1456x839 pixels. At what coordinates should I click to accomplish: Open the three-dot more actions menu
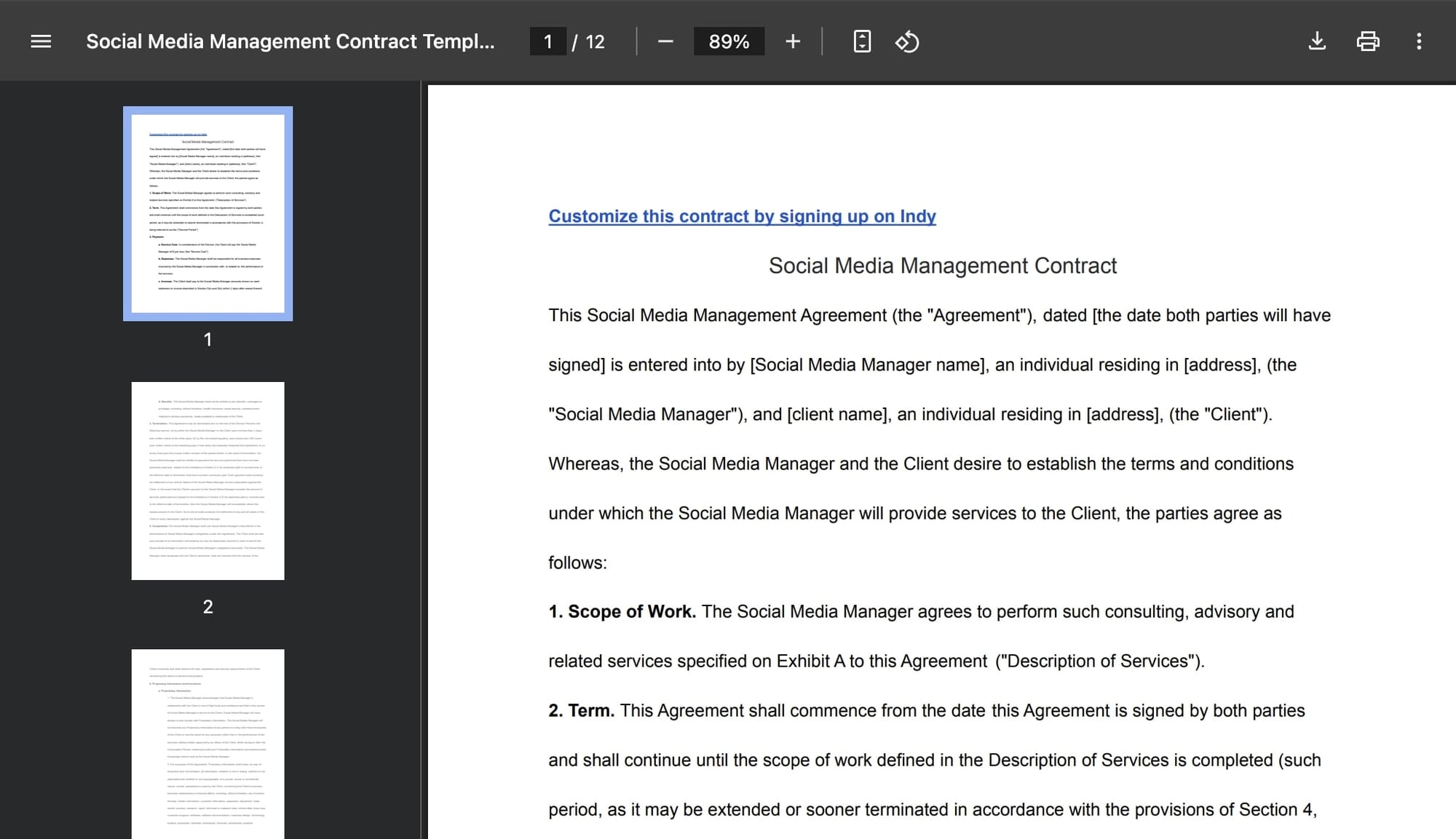(1419, 41)
